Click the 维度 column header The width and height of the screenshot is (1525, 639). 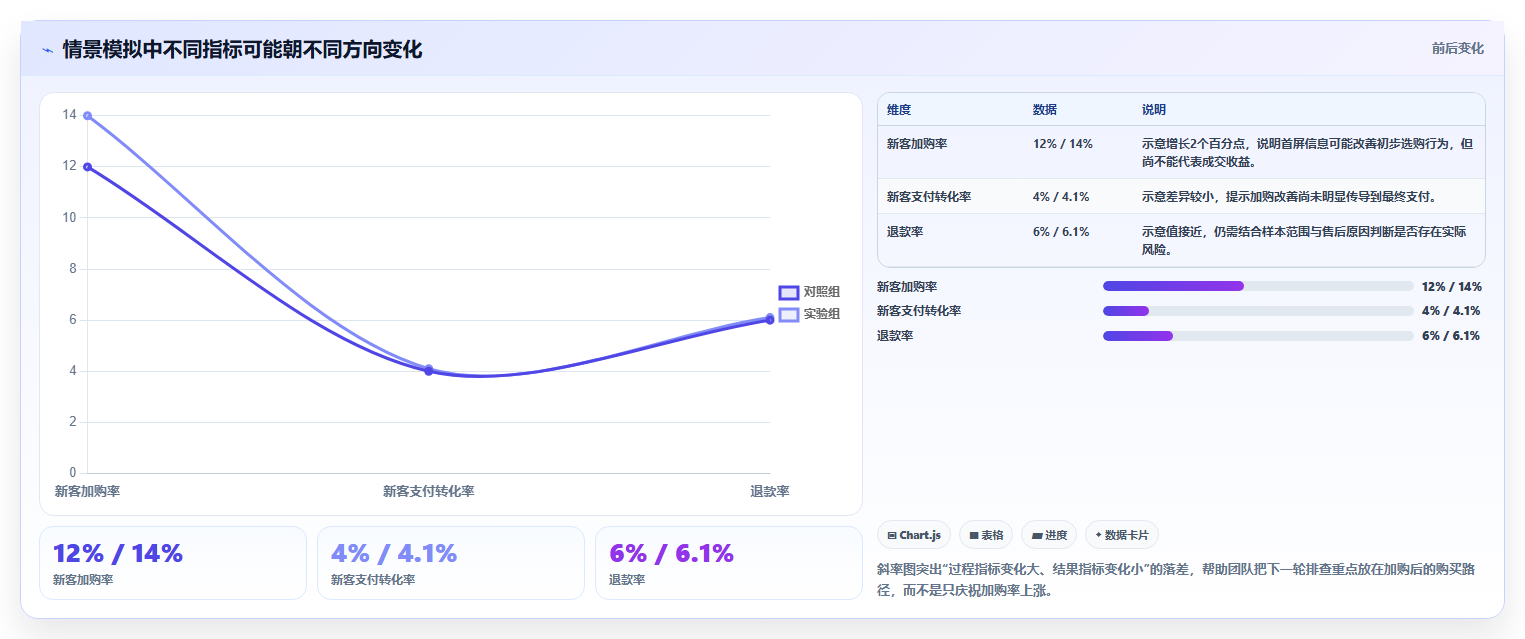coord(899,110)
